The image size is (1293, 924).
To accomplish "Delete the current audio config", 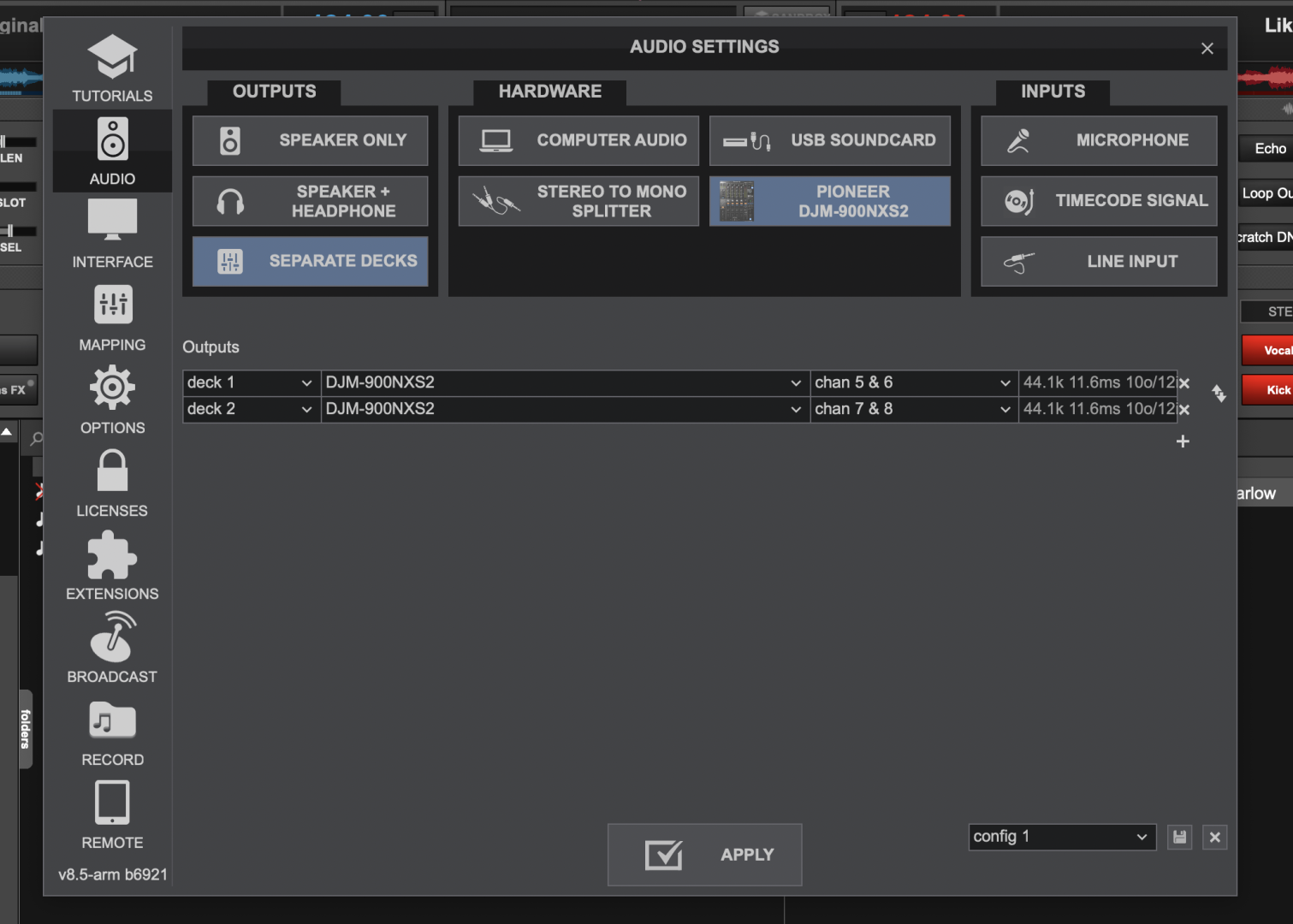I will coord(1215,838).
